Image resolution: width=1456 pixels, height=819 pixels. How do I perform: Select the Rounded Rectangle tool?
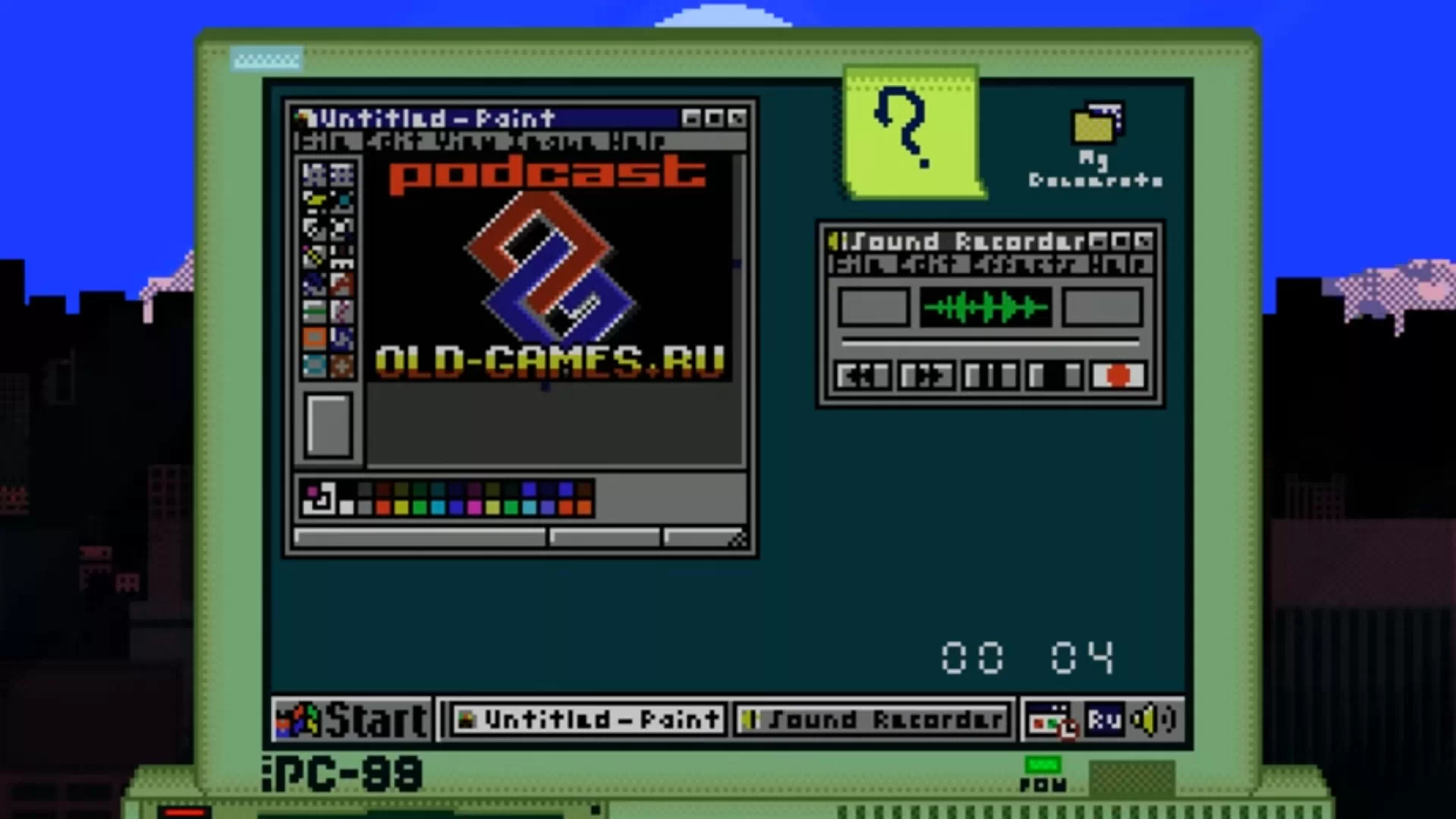tap(342, 366)
